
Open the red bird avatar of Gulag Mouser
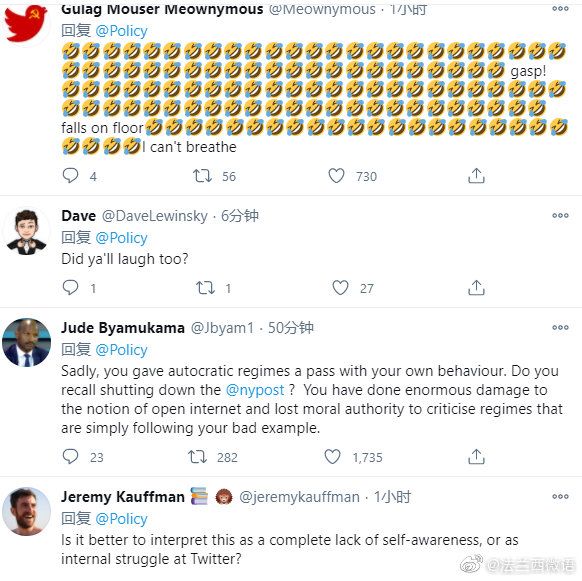(26, 24)
